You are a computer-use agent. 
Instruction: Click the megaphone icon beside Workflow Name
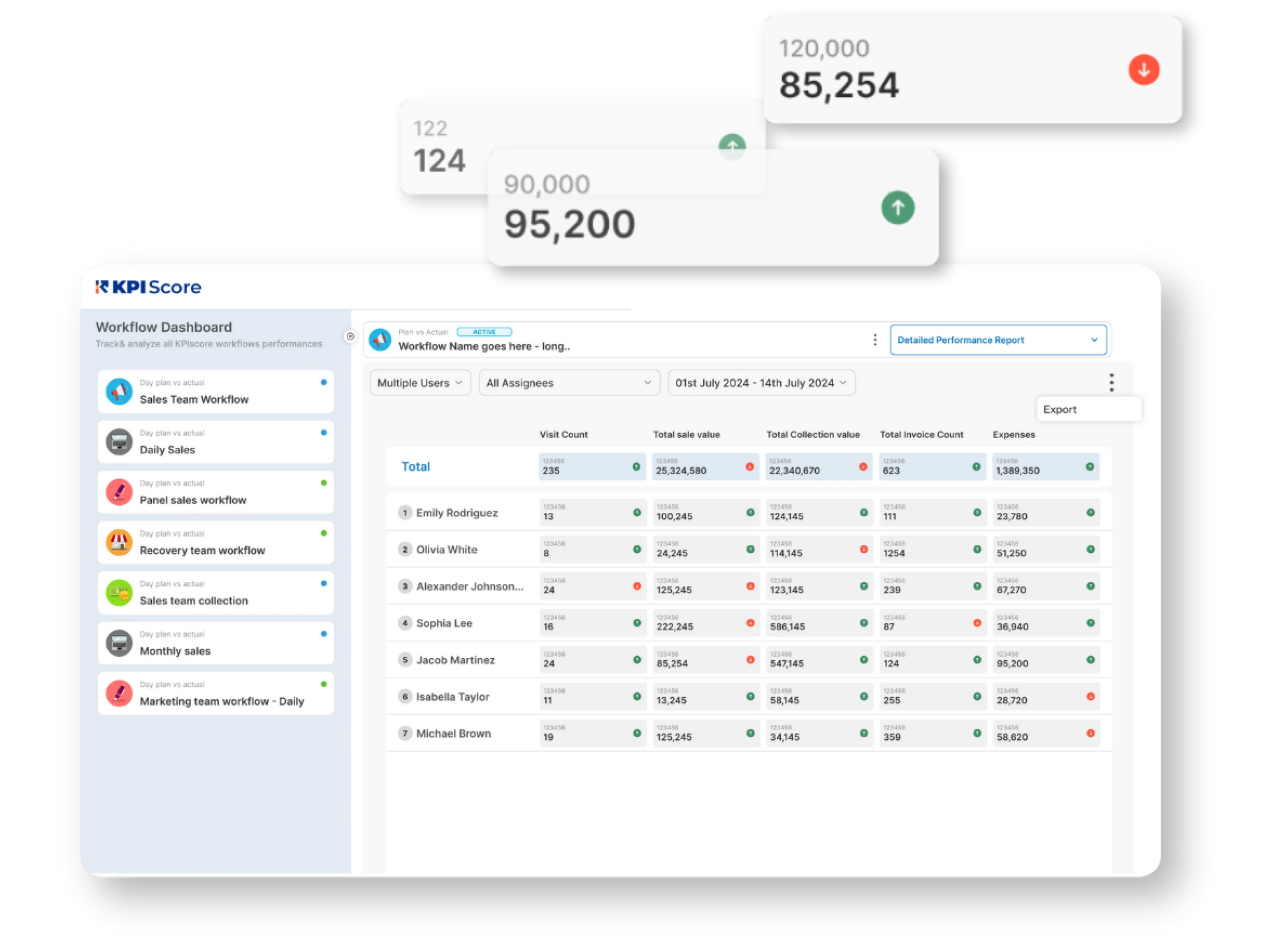(x=380, y=339)
